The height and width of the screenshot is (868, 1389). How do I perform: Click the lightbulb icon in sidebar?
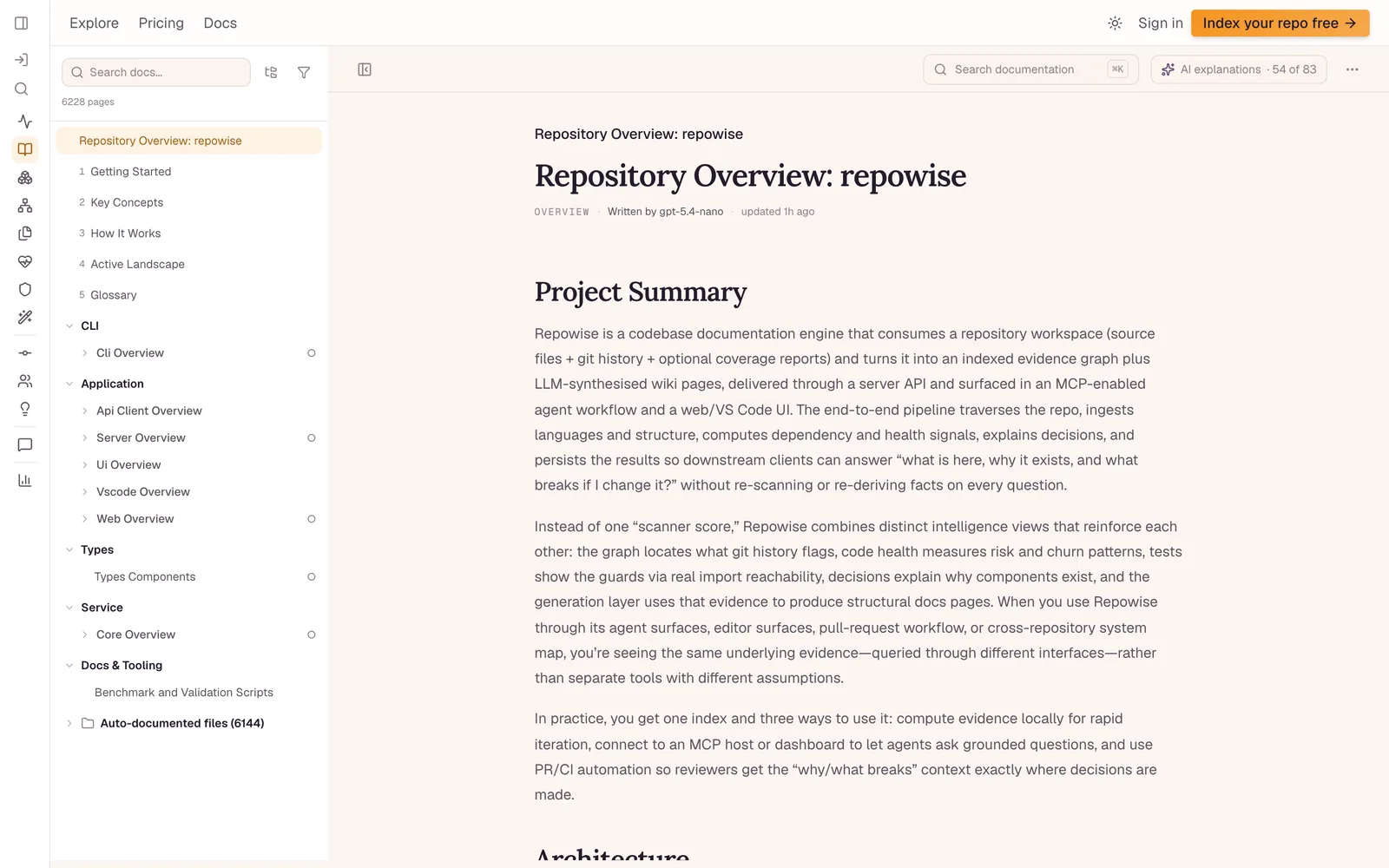click(25, 409)
